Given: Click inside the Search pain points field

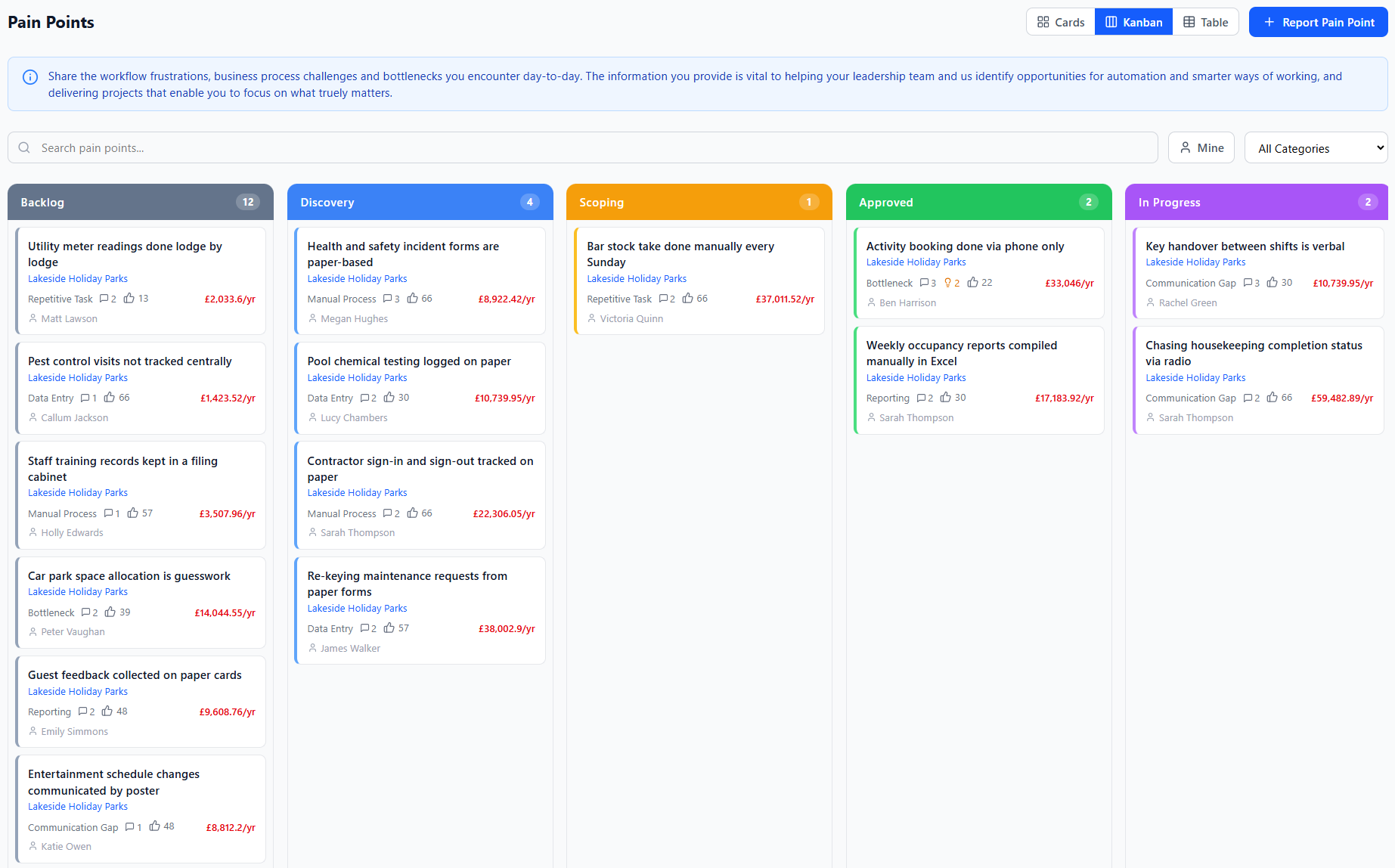Looking at the screenshot, I should pos(302,147).
